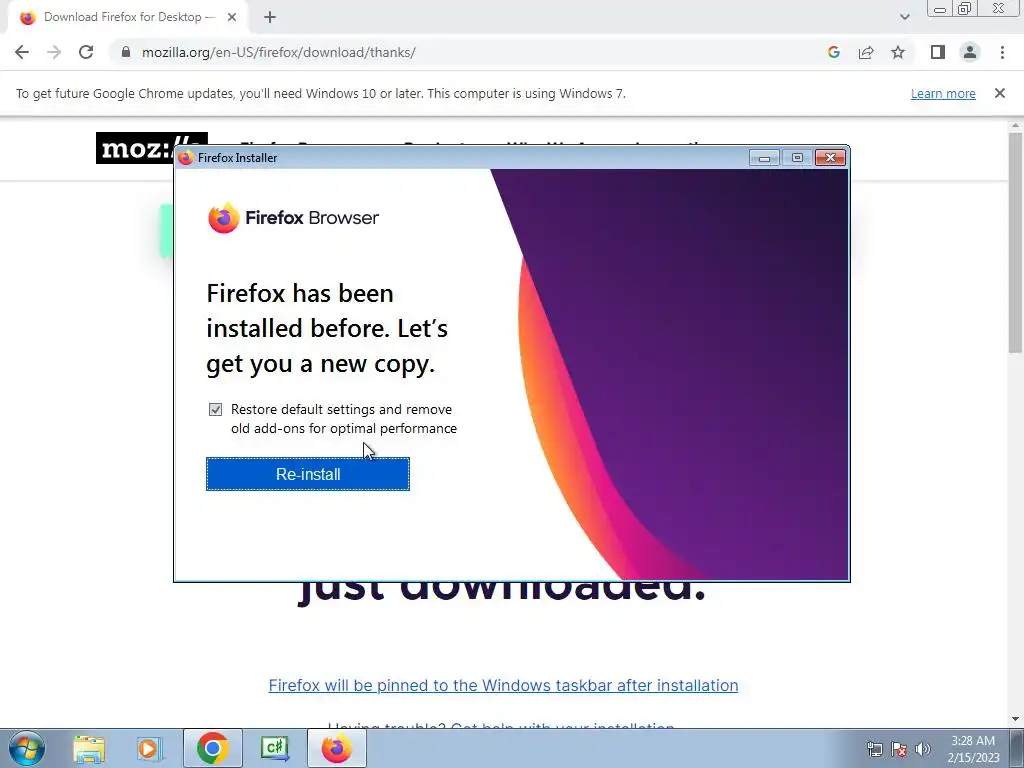The width and height of the screenshot is (1024, 768).
Task: Open the C# app in taskbar
Action: 274,748
